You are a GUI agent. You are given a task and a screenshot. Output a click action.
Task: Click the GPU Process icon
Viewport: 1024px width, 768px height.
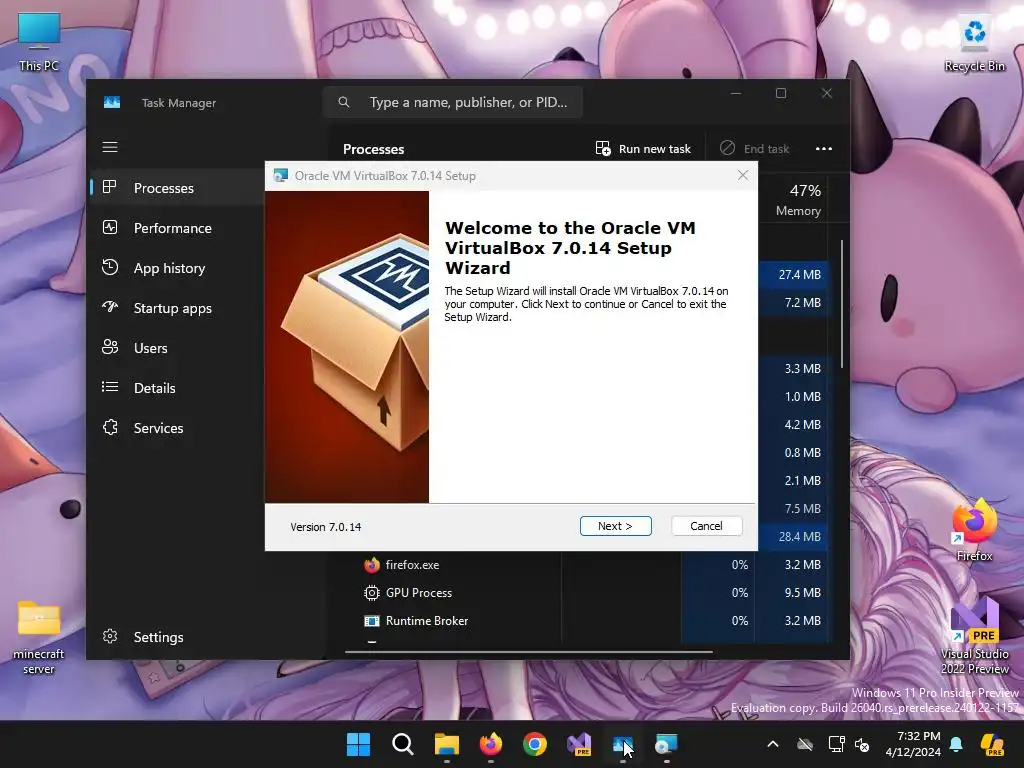pos(372,593)
